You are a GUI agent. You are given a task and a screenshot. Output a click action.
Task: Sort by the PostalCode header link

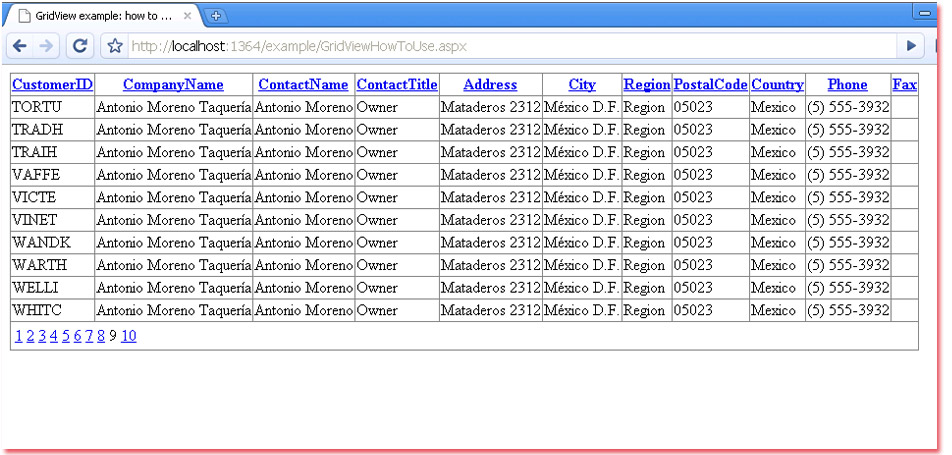[x=710, y=85]
